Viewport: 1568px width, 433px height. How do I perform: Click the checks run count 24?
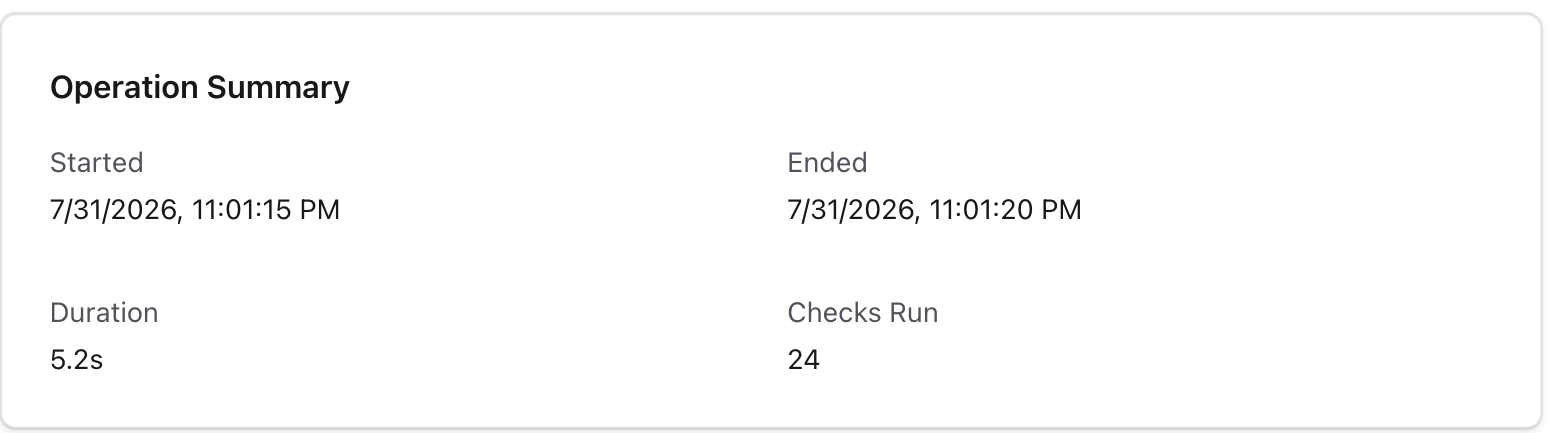click(x=804, y=360)
